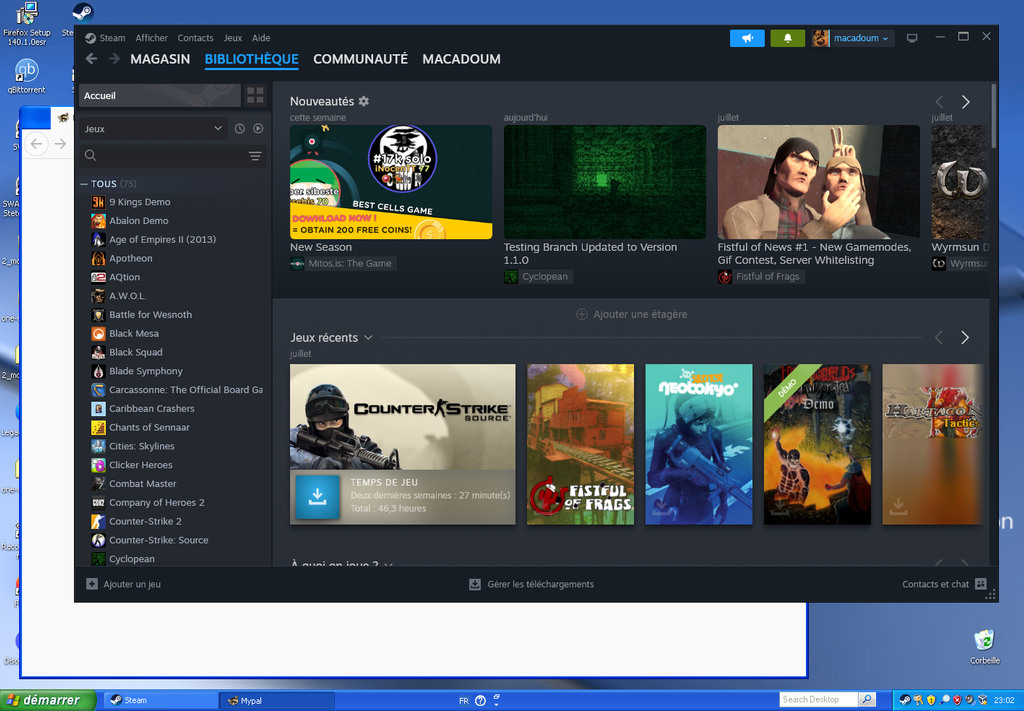Click the Search Desktop taskbar field
Screen dimensions: 1024x711
818,700
